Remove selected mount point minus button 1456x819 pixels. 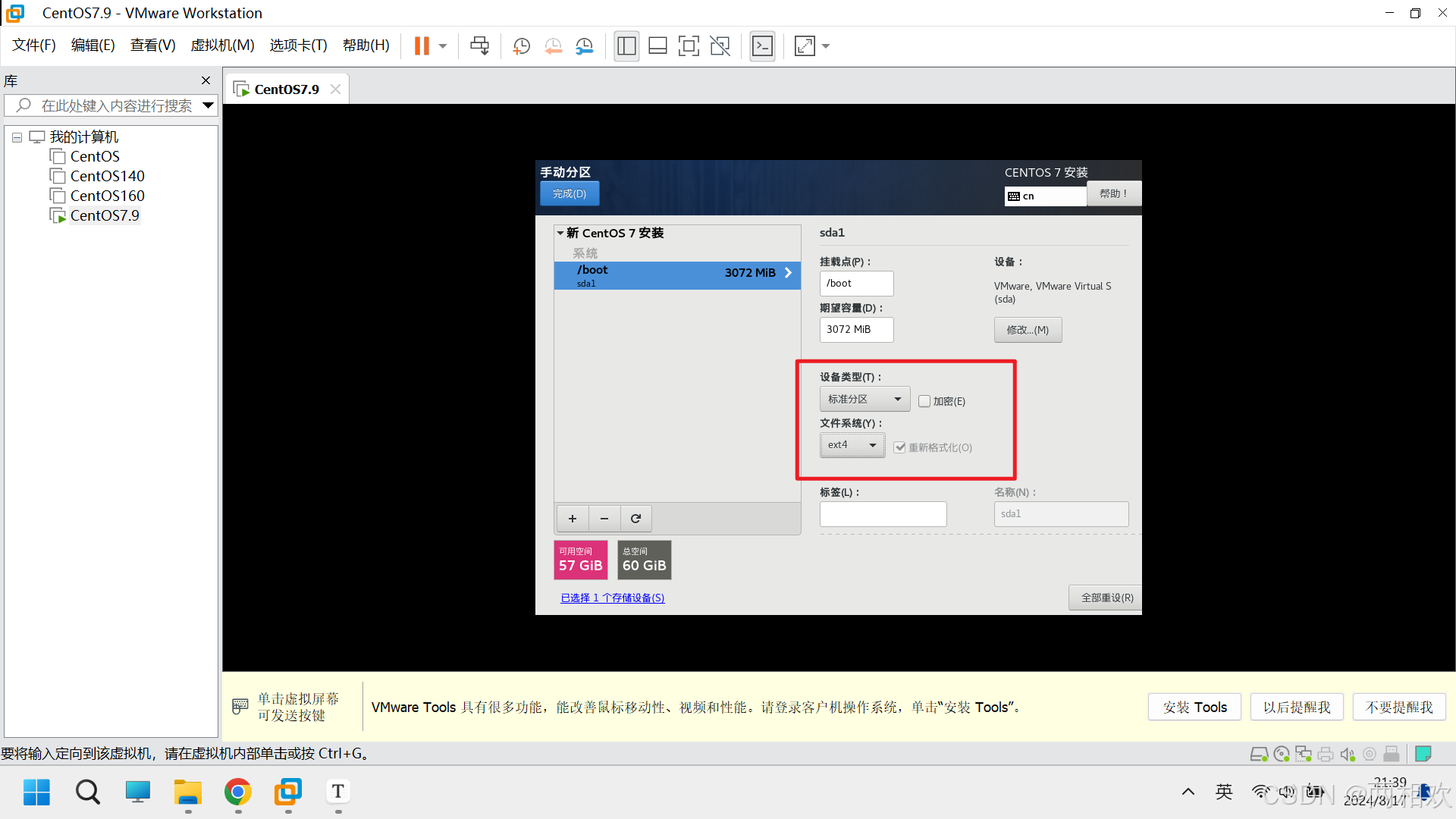[x=604, y=519]
